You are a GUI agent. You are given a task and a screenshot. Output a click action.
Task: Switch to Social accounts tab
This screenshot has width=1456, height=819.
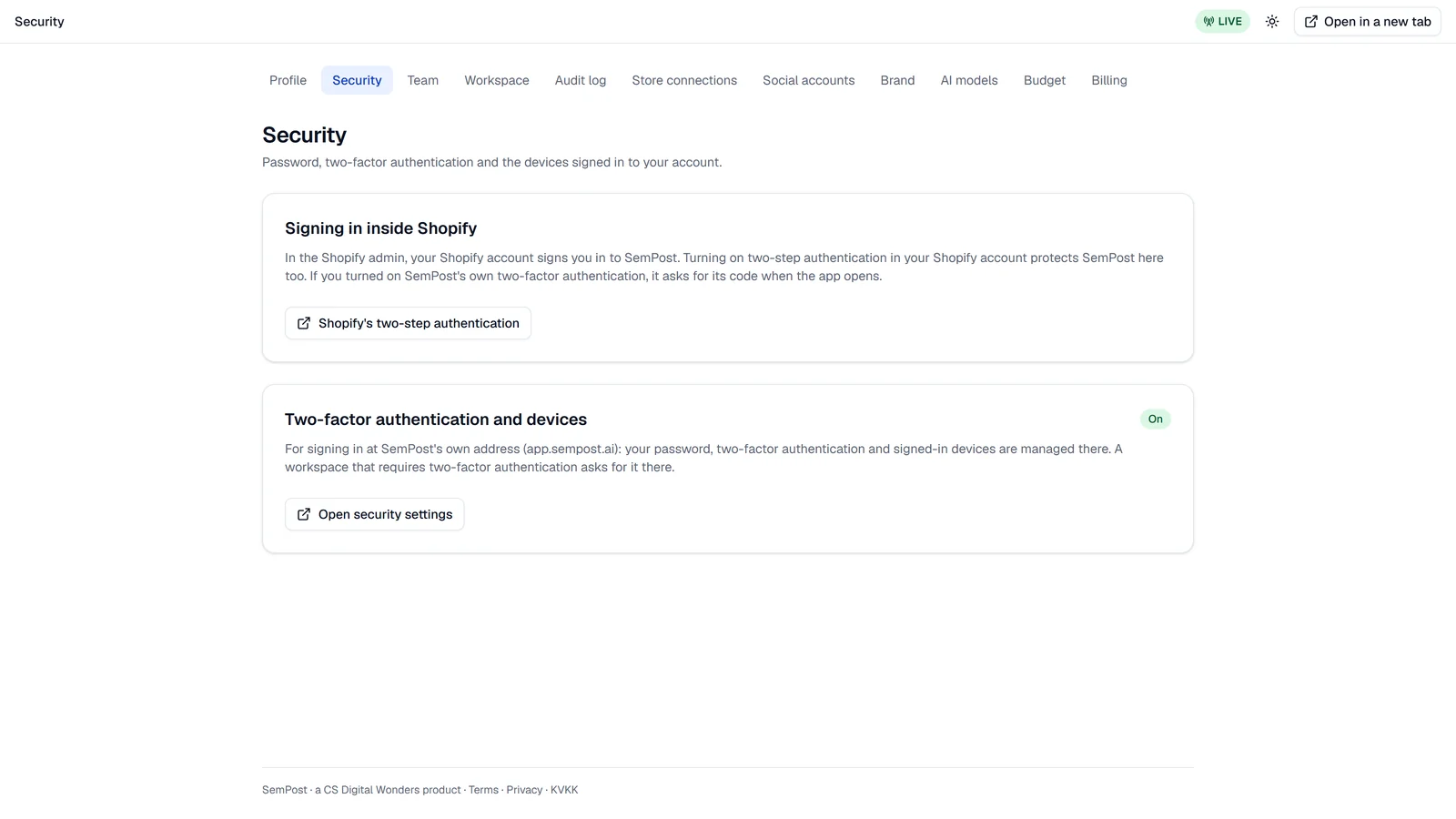[x=809, y=80]
